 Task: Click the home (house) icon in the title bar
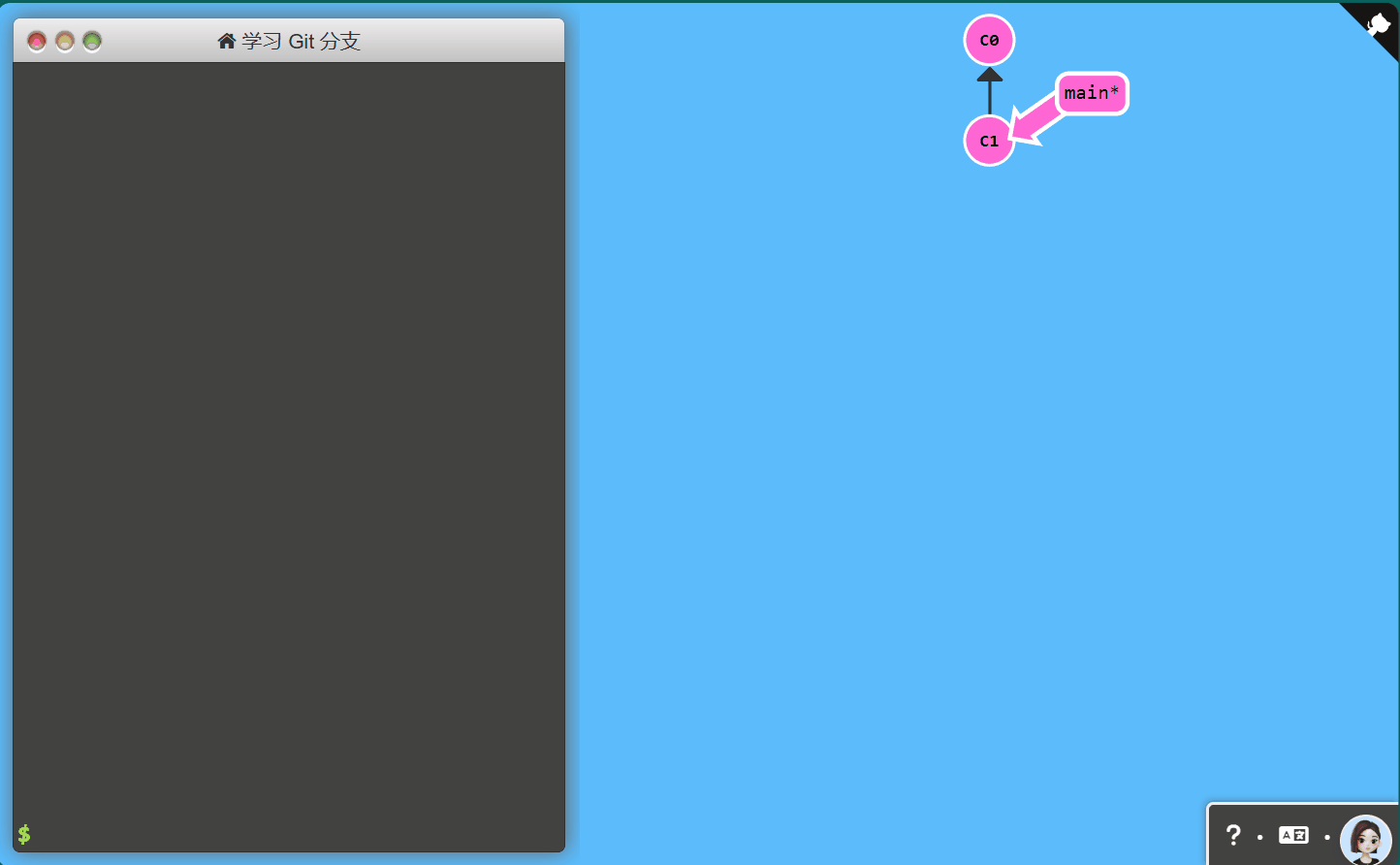226,41
